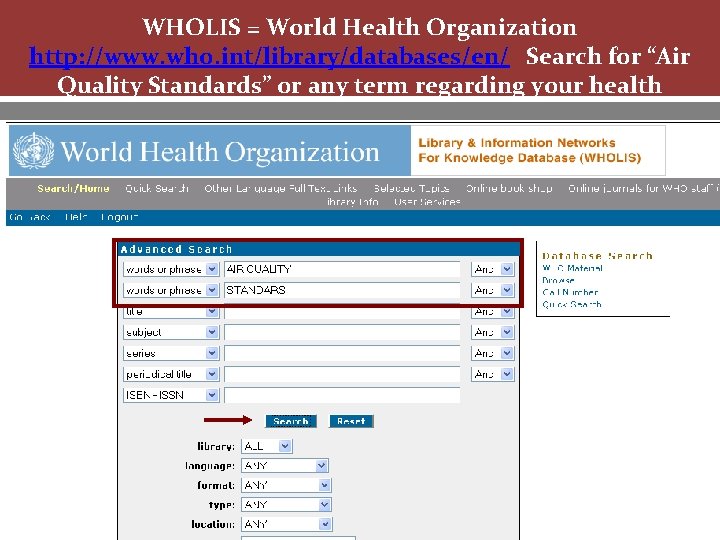
Task: Open Online journals for WHO staff
Action: [643, 188]
